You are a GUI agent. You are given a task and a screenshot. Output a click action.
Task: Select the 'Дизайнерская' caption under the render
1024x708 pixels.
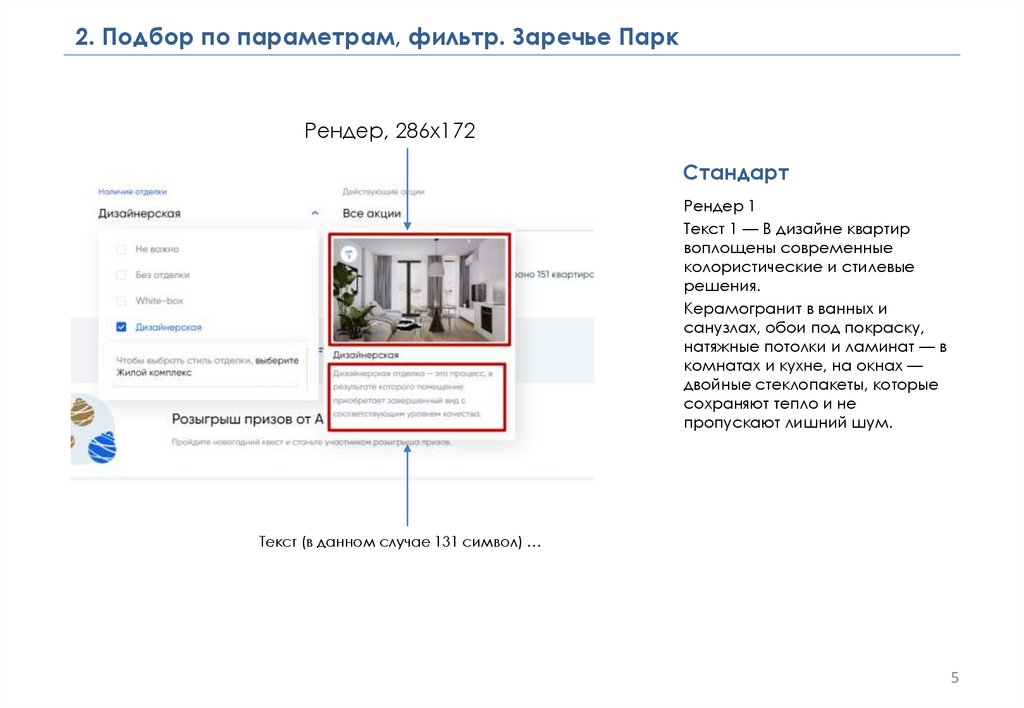[366, 355]
